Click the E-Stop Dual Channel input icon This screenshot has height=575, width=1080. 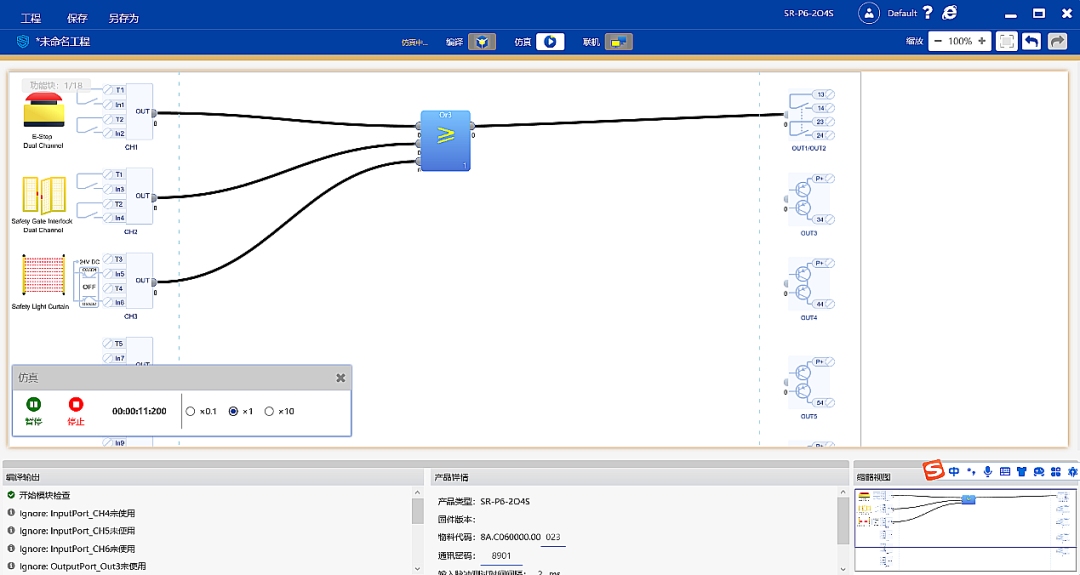[43, 111]
